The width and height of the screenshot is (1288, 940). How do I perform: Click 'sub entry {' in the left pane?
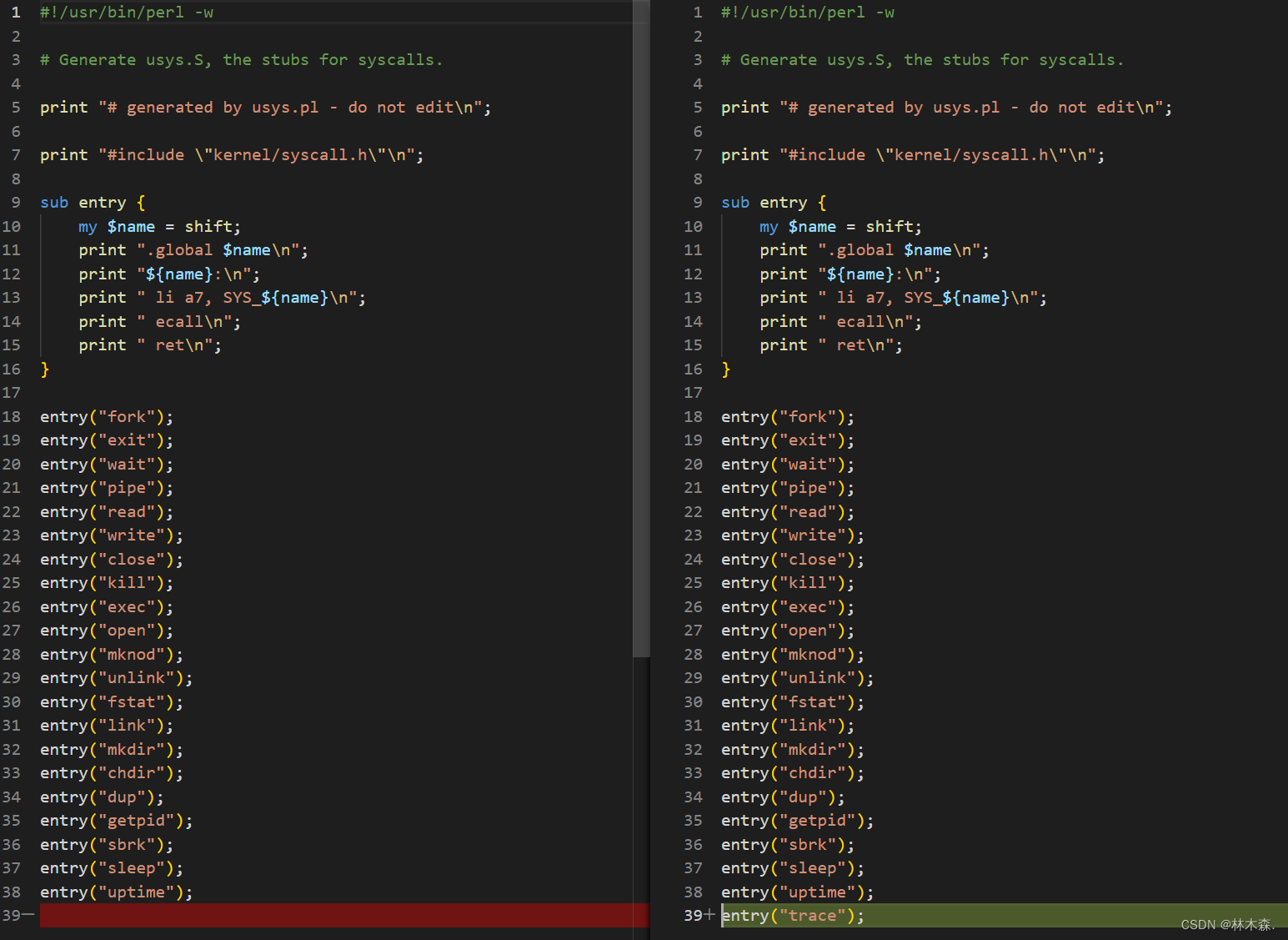[93, 203]
